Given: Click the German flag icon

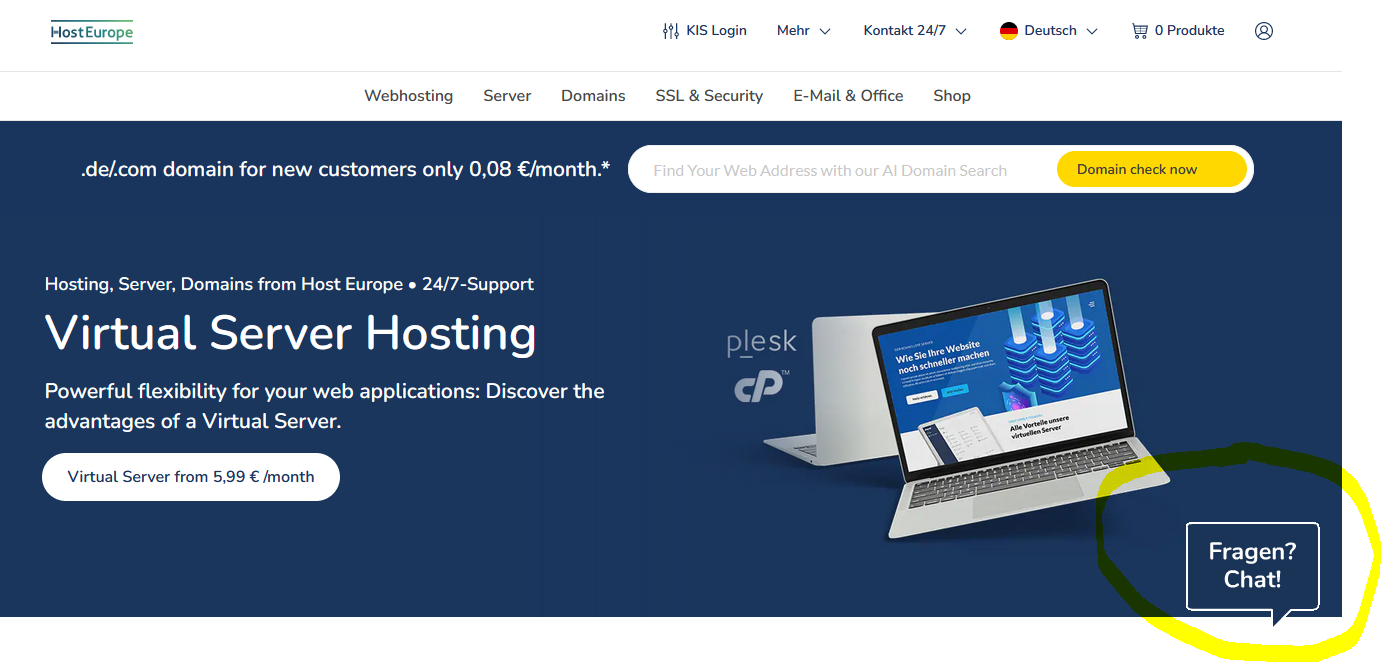Looking at the screenshot, I should [x=1009, y=31].
